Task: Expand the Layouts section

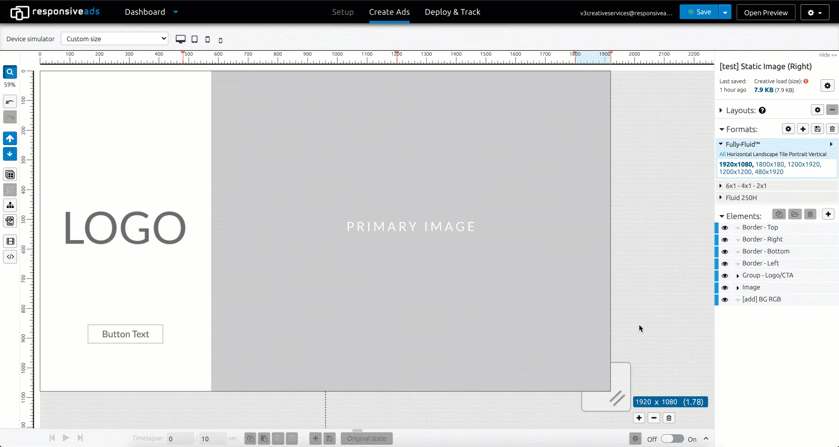Action: tap(721, 110)
